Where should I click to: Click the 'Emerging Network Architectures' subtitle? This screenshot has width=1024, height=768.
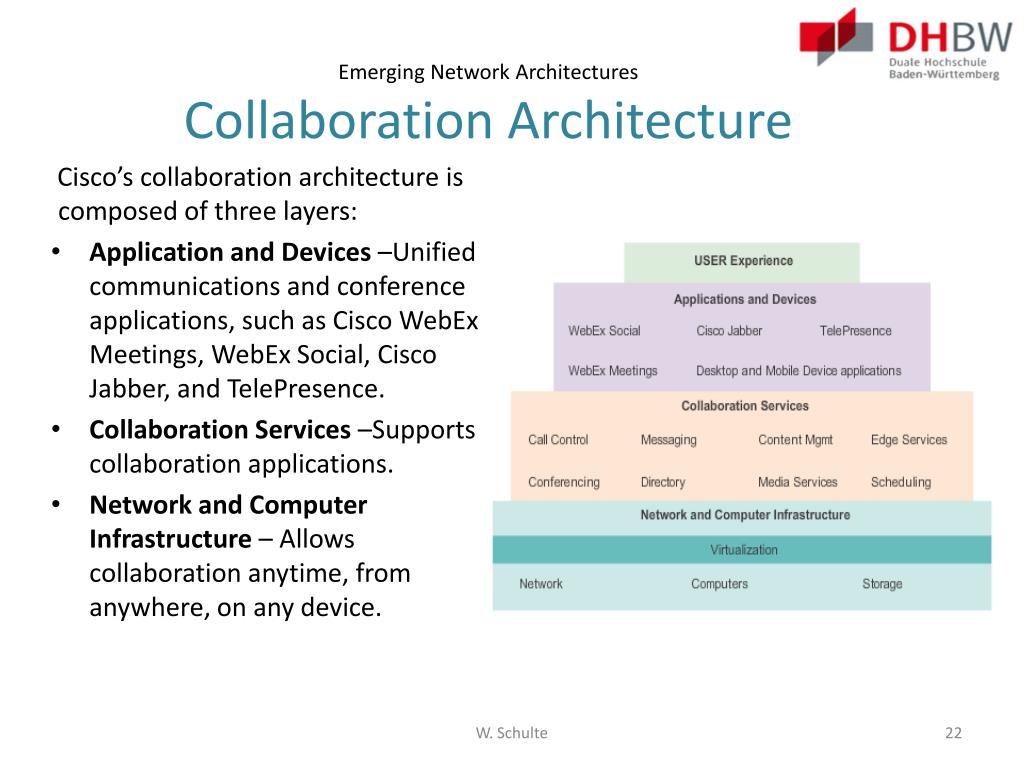pyautogui.click(x=488, y=72)
